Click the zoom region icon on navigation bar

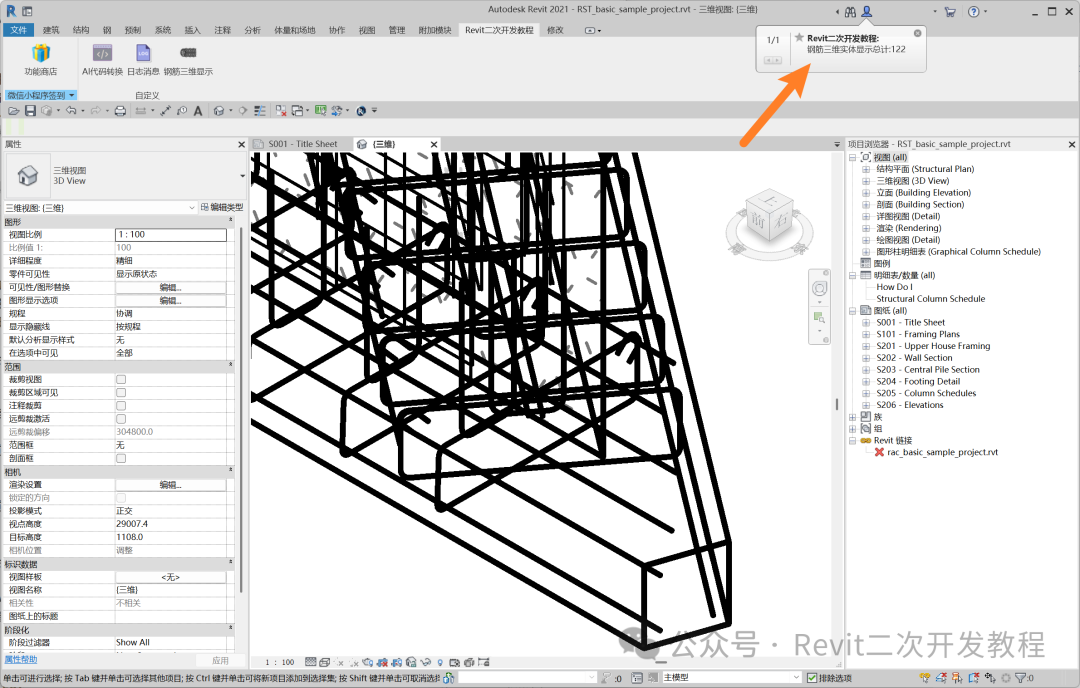coord(819,317)
